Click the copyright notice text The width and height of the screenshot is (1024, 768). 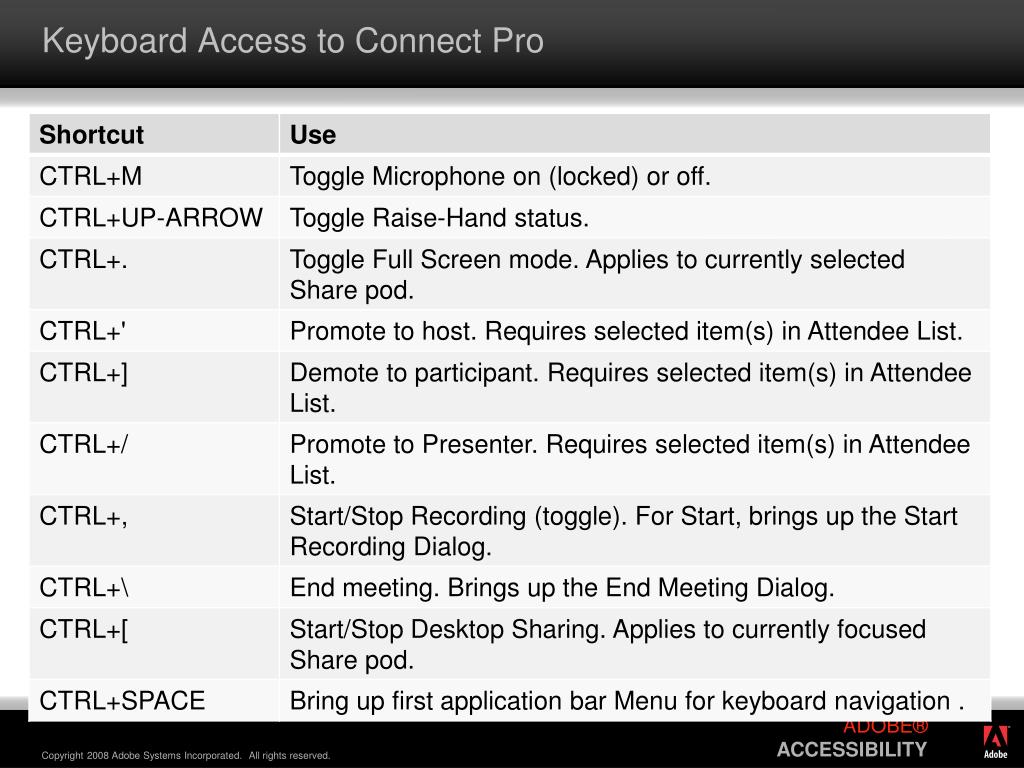pyautogui.click(x=186, y=756)
